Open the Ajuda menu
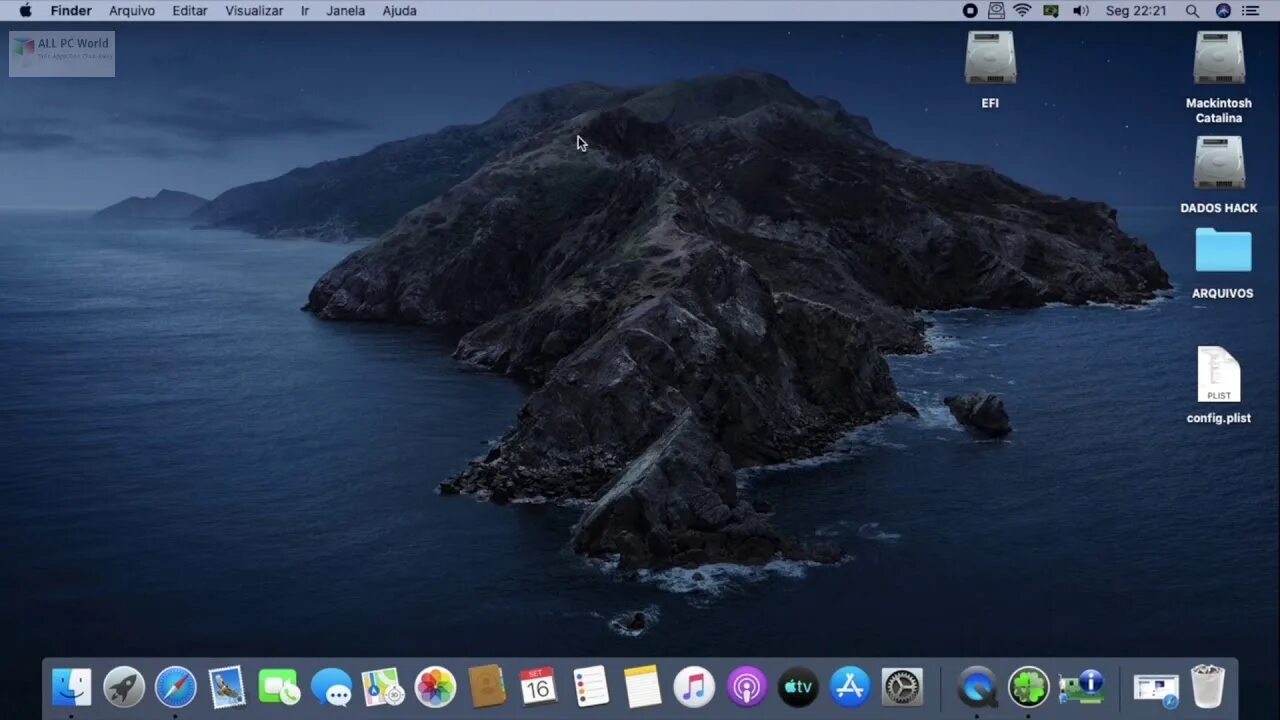Screen dimensions: 1280x720 tap(399, 10)
